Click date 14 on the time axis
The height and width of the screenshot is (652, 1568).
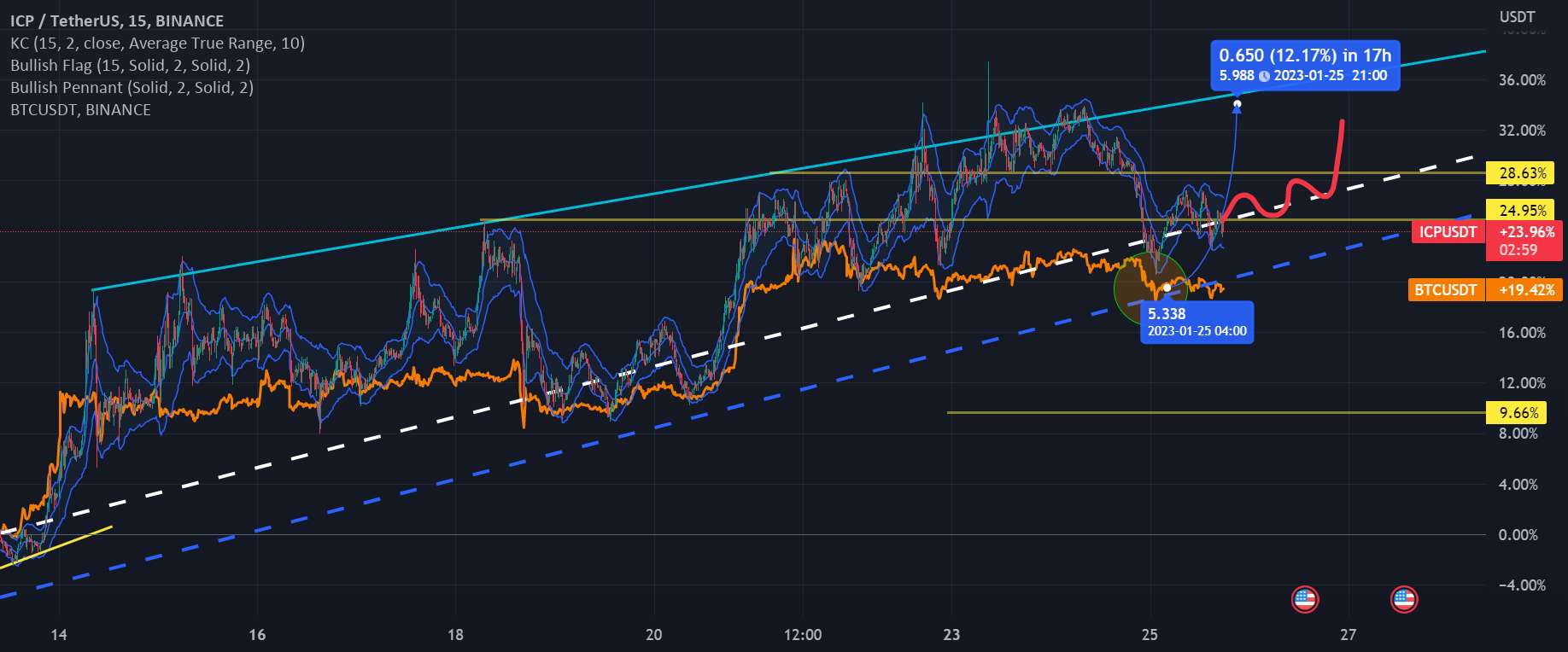click(58, 634)
